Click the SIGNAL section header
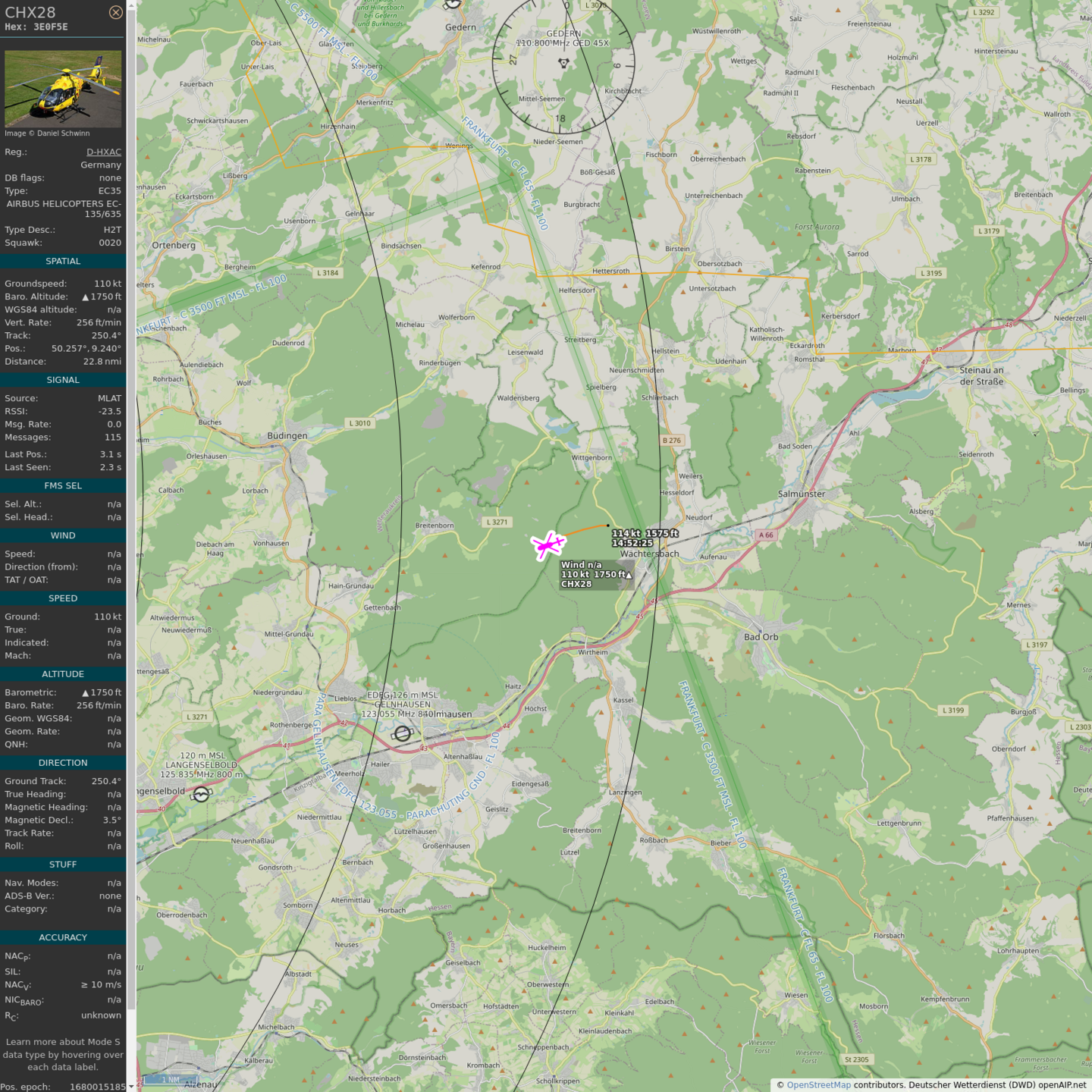Viewport: 1092px width, 1092px height. point(63,380)
